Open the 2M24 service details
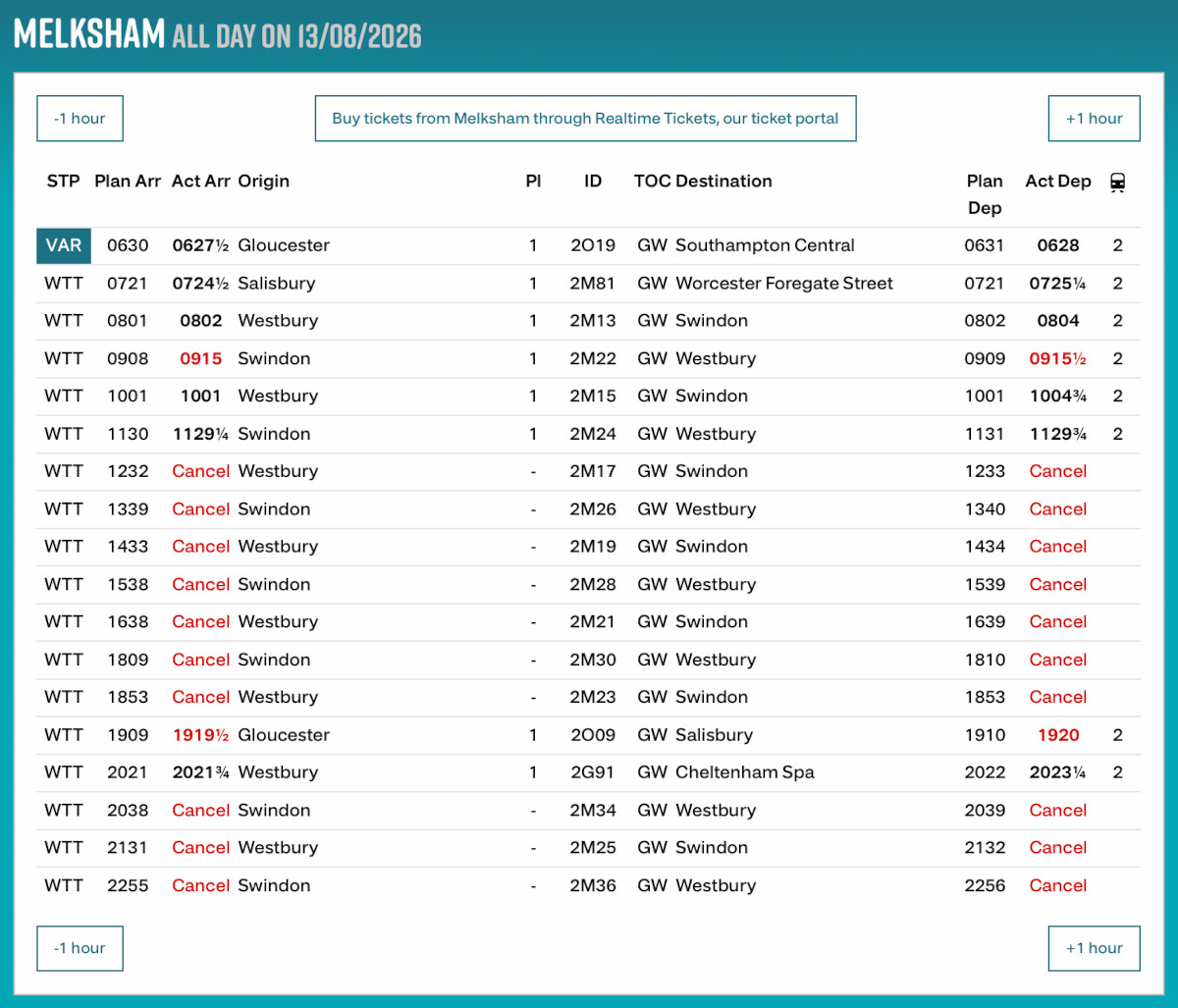Viewport: 1178px width, 1008px height. coord(593,434)
